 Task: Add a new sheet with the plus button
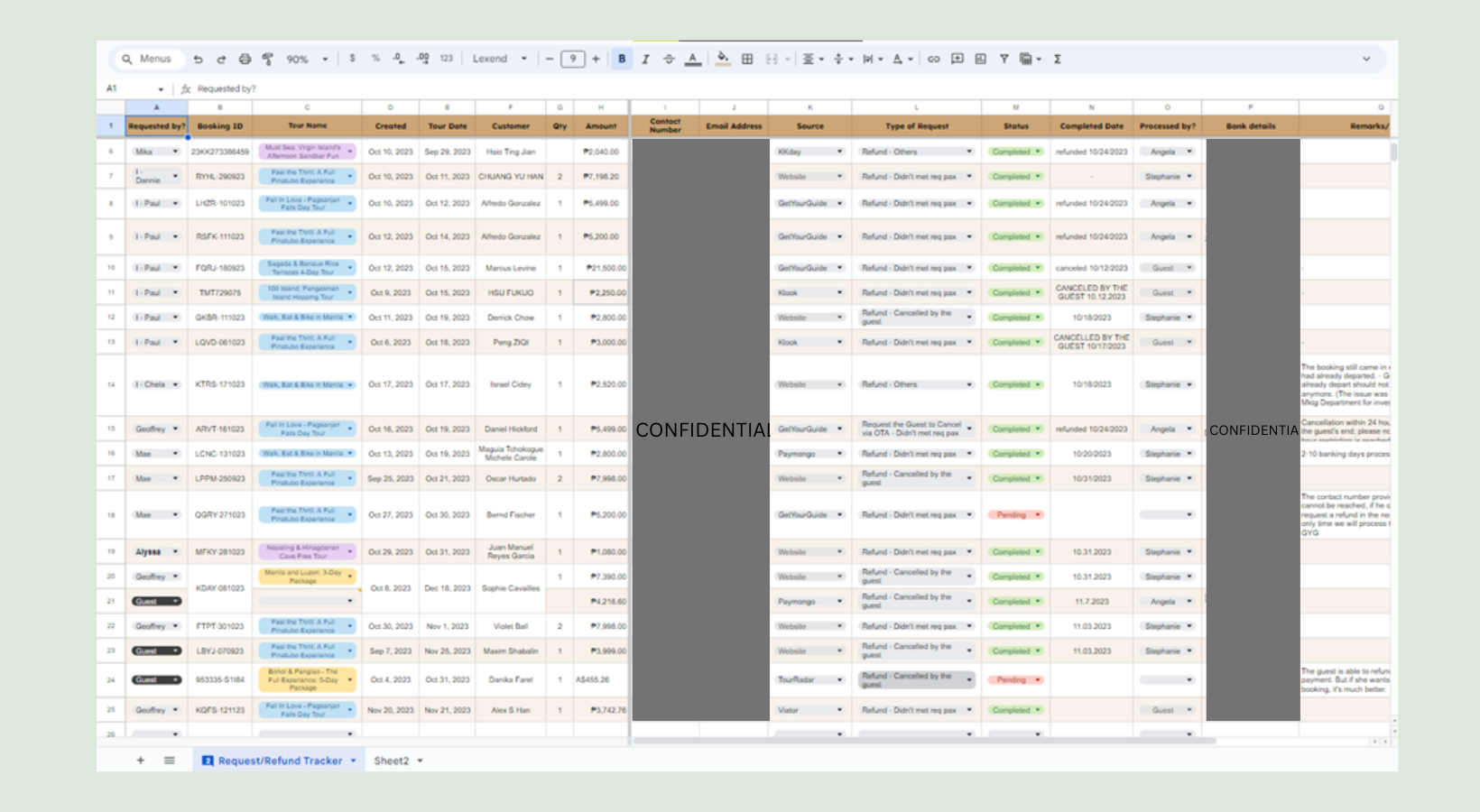(x=141, y=761)
